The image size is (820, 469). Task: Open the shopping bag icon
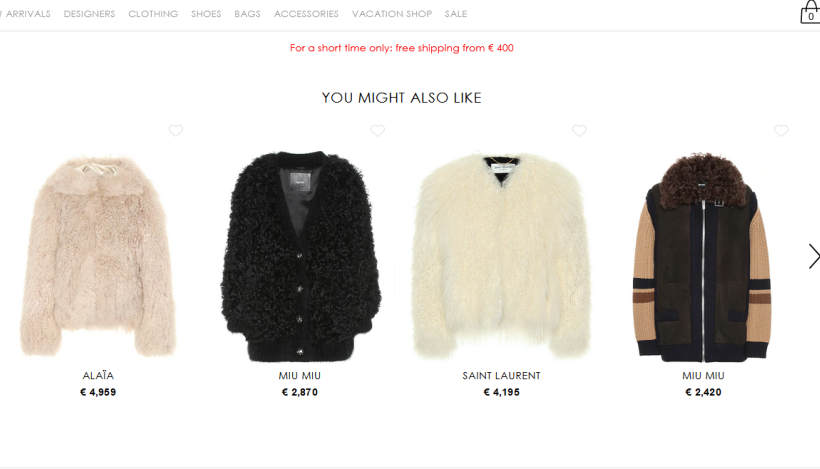coord(811,13)
